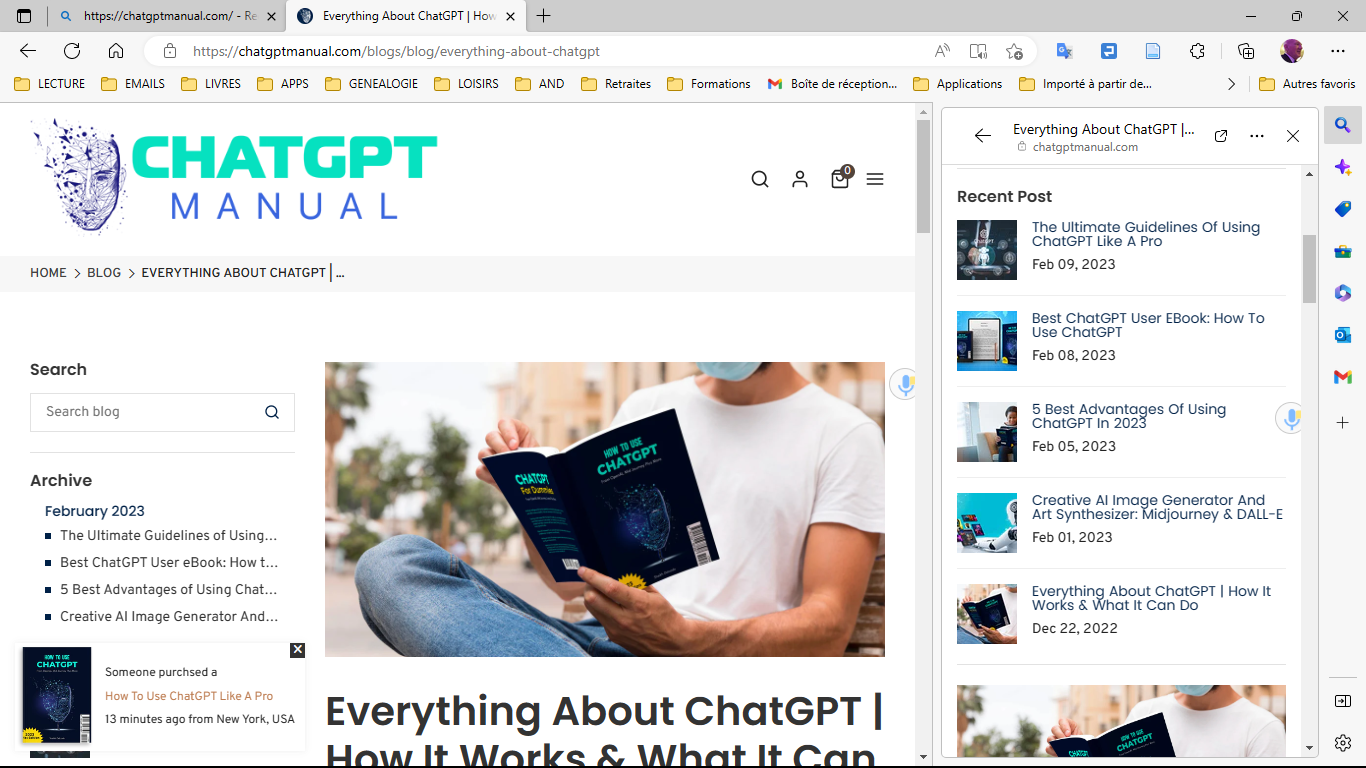
Task: Open the EMAILS bookmarks folder
Action: click(134, 84)
